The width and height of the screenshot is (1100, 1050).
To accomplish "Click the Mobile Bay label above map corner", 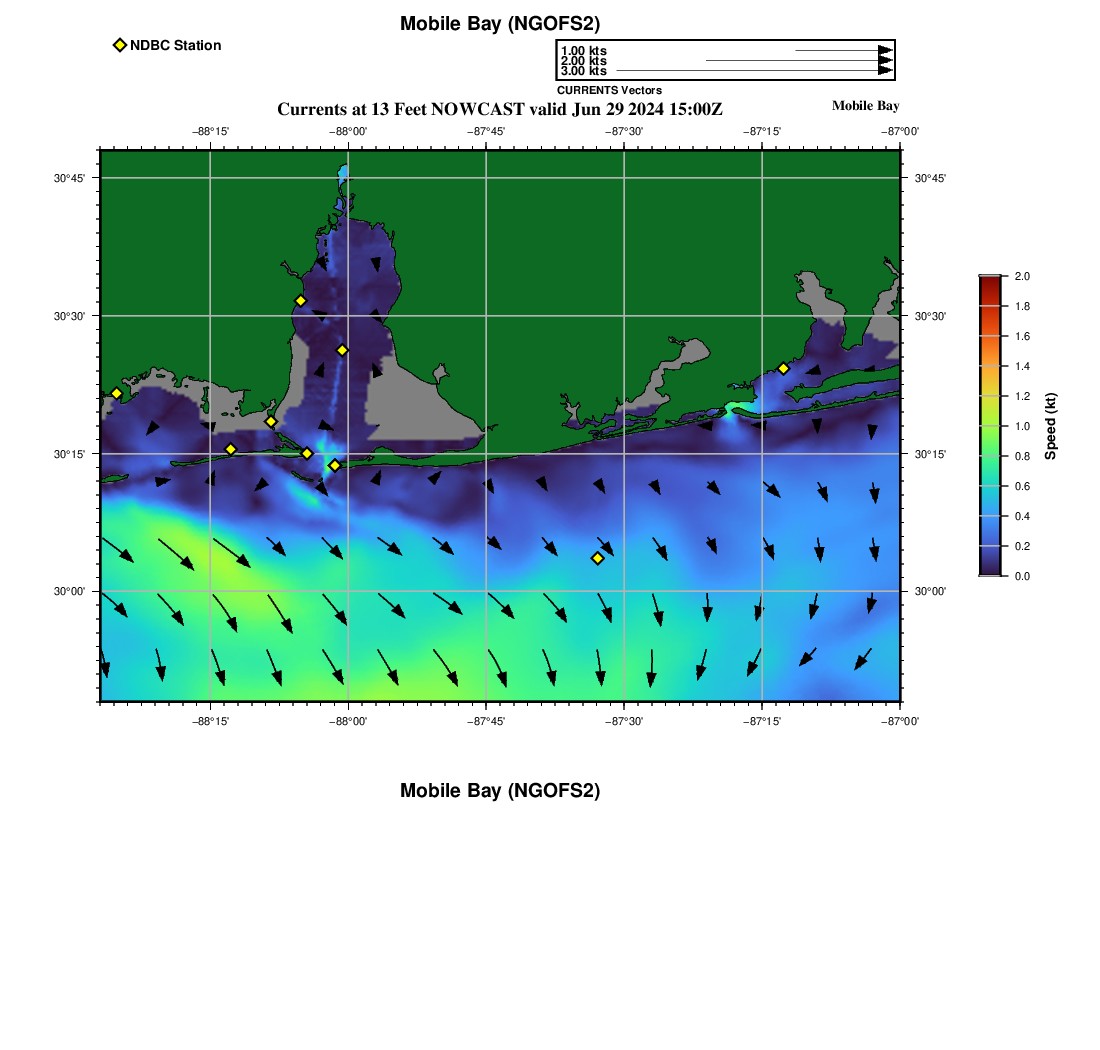I will tap(865, 106).
